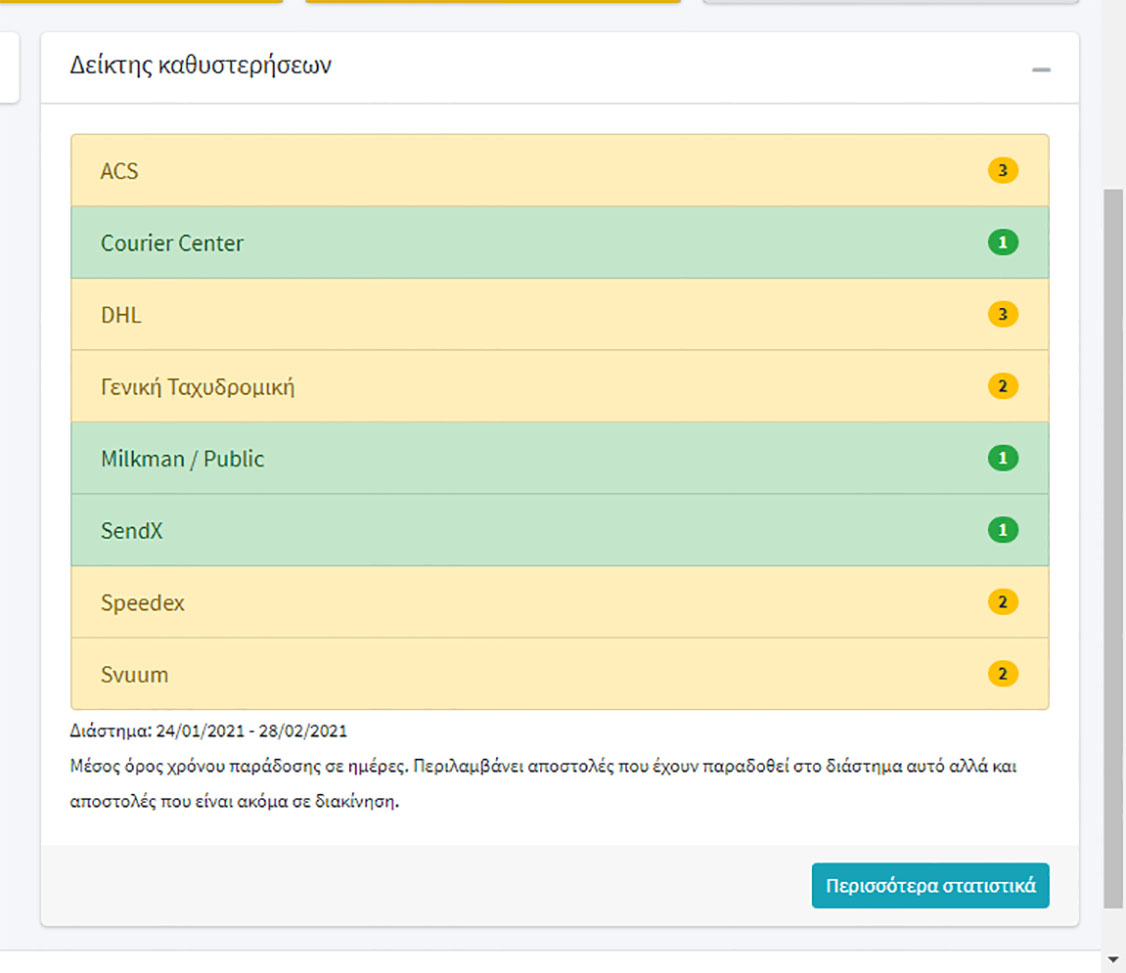The image size is (1126, 973).
Task: Click the Milkman / Public badge showing 1
Action: (1002, 458)
